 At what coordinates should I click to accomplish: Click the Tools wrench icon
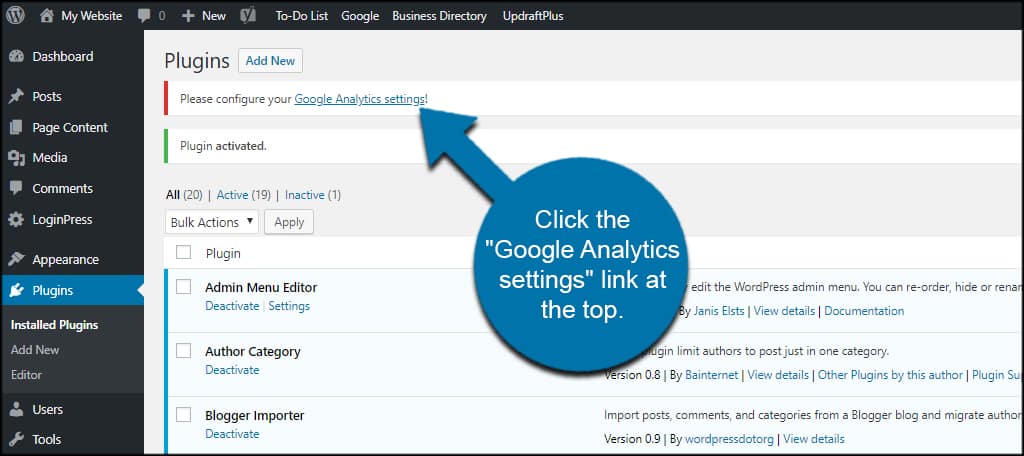coord(16,439)
